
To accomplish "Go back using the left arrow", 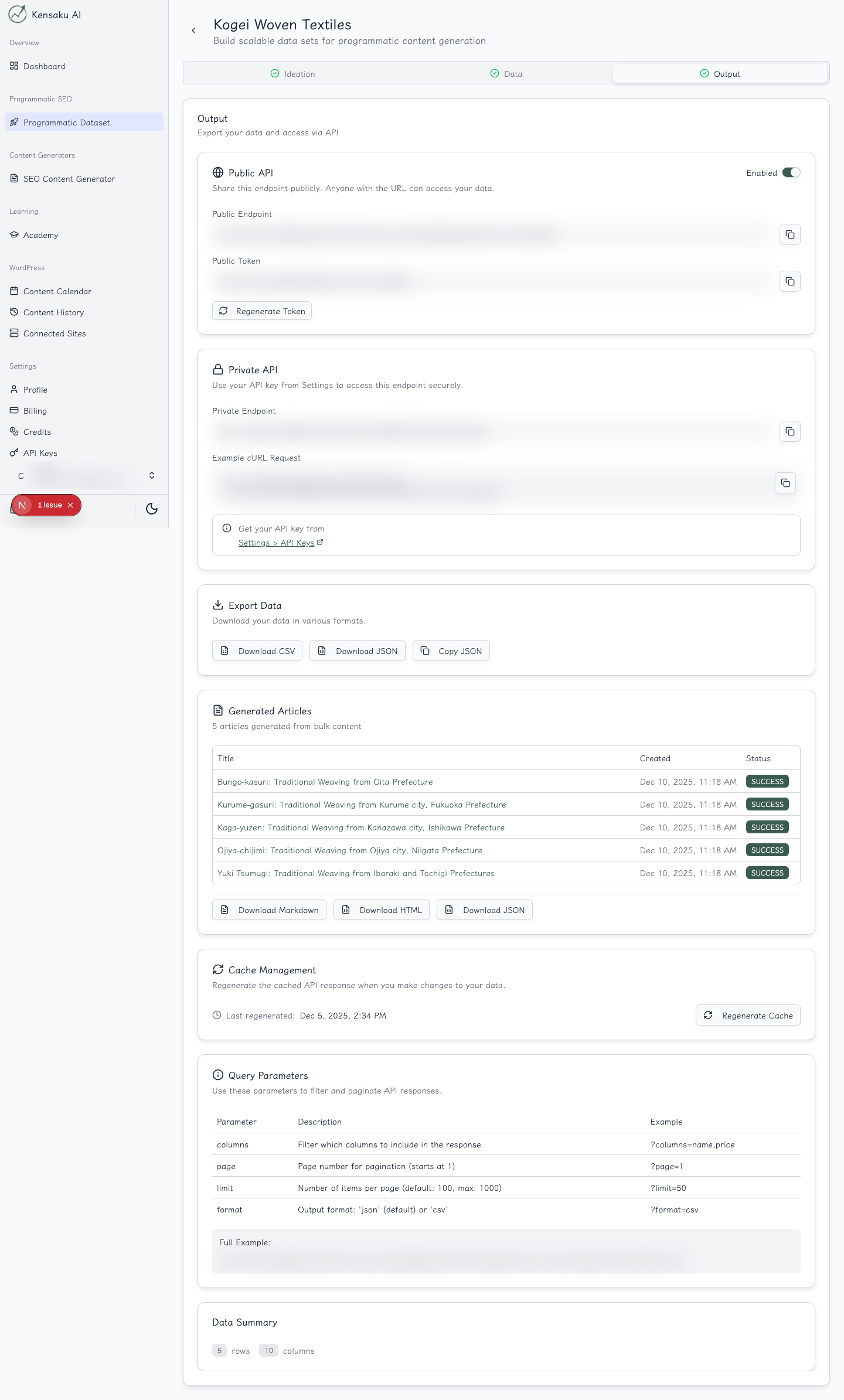I will (193, 30).
